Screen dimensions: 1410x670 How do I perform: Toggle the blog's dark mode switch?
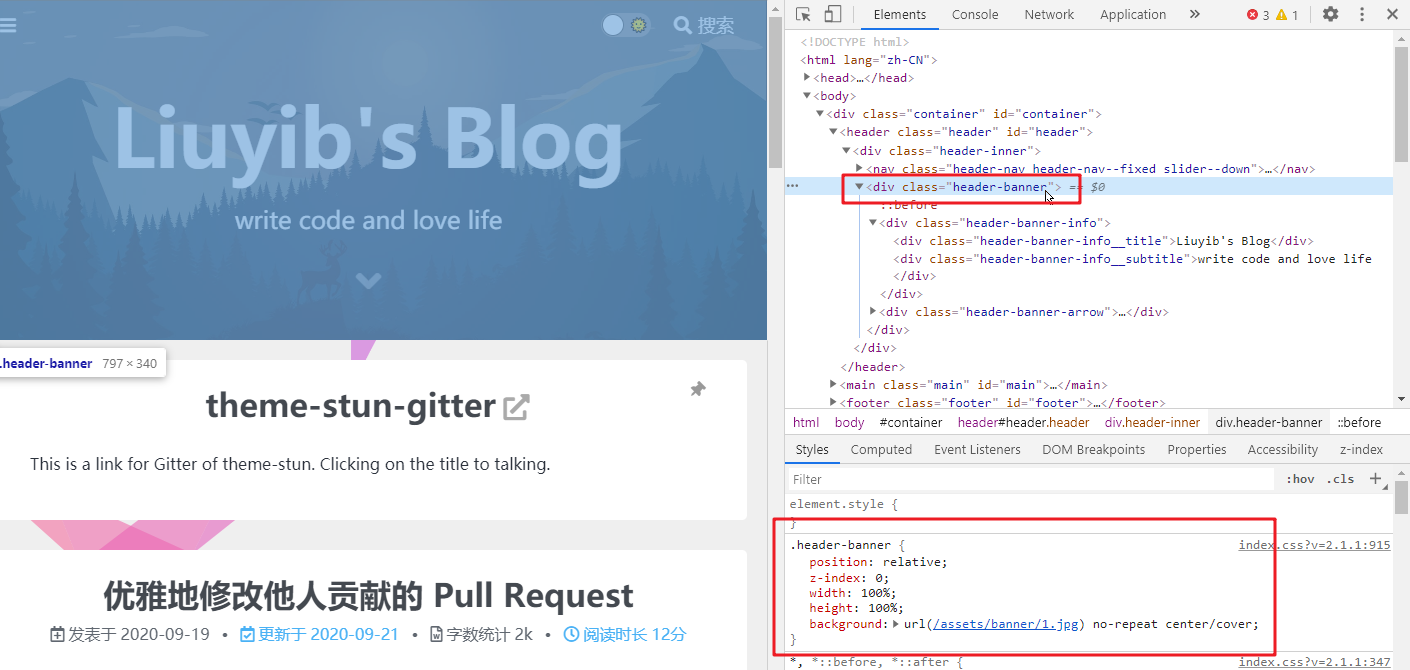(x=625, y=25)
